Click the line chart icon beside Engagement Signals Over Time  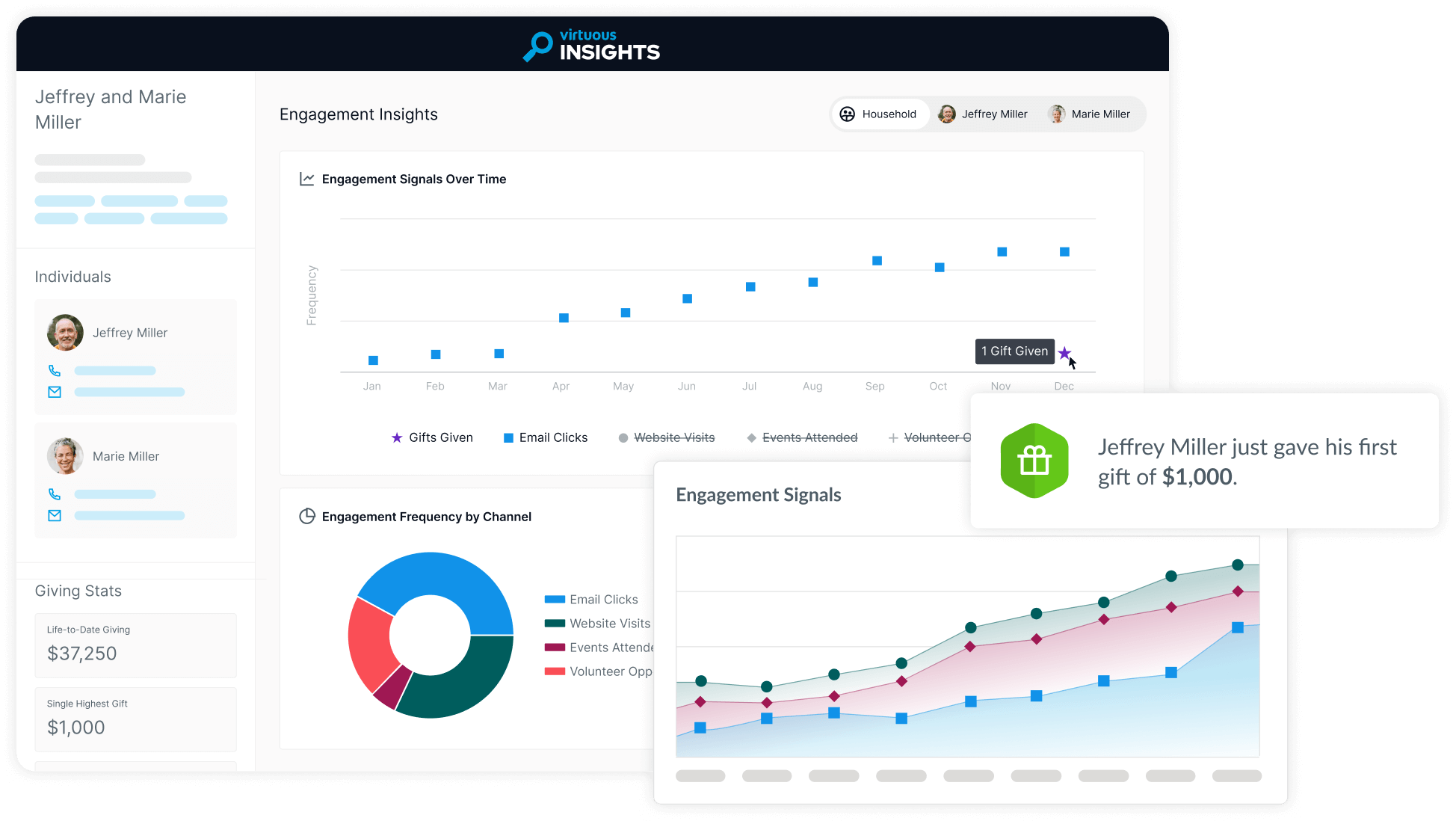[x=306, y=179]
